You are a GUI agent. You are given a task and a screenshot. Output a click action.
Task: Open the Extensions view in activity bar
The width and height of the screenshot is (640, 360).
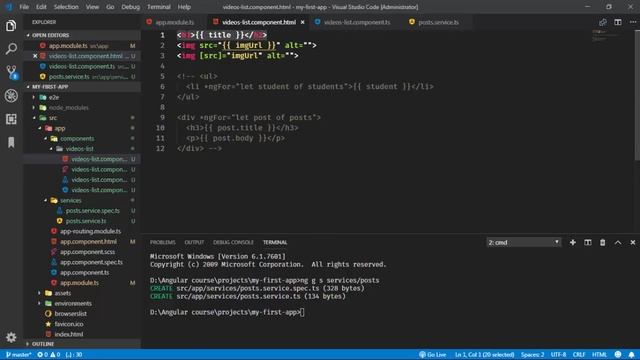pos(11,119)
